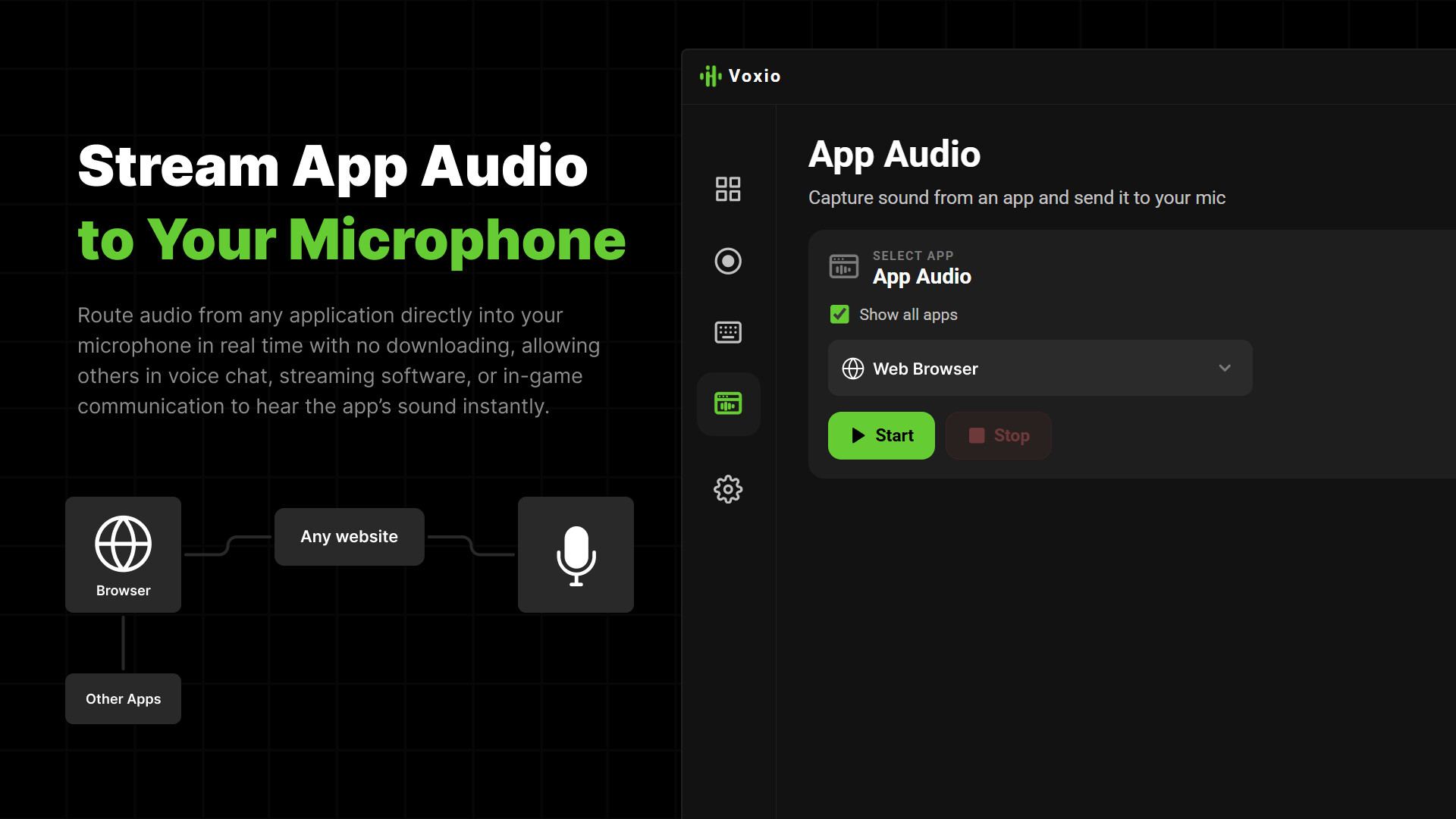The image size is (1456, 819).
Task: Select the green App Audio sidebar icon
Action: (x=728, y=403)
